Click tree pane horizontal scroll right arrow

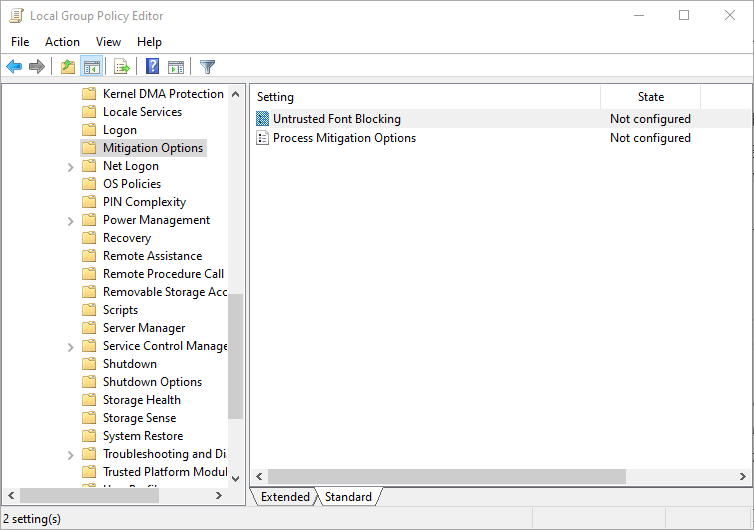219,495
